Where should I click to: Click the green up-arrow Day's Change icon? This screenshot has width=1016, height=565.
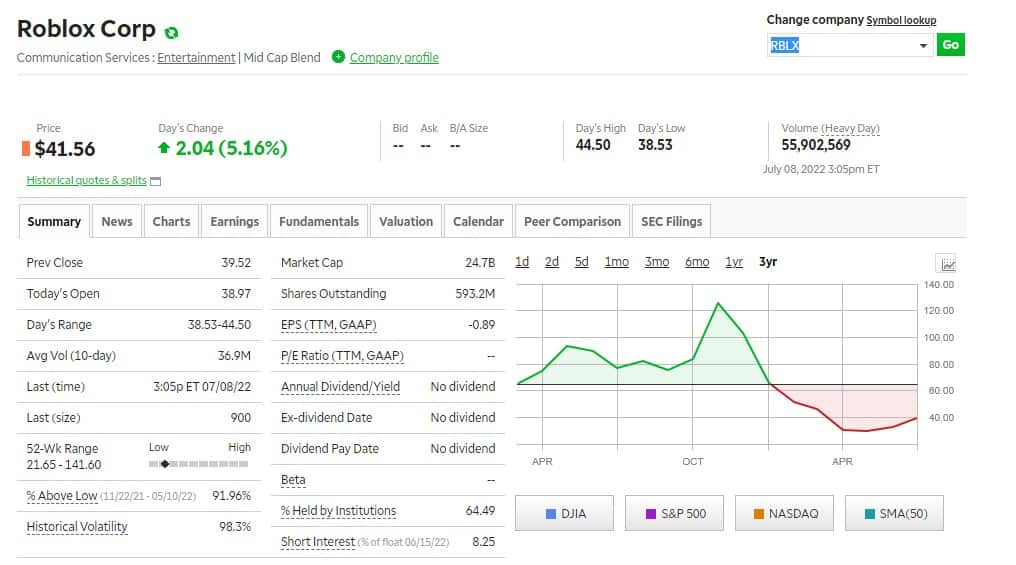coord(164,148)
